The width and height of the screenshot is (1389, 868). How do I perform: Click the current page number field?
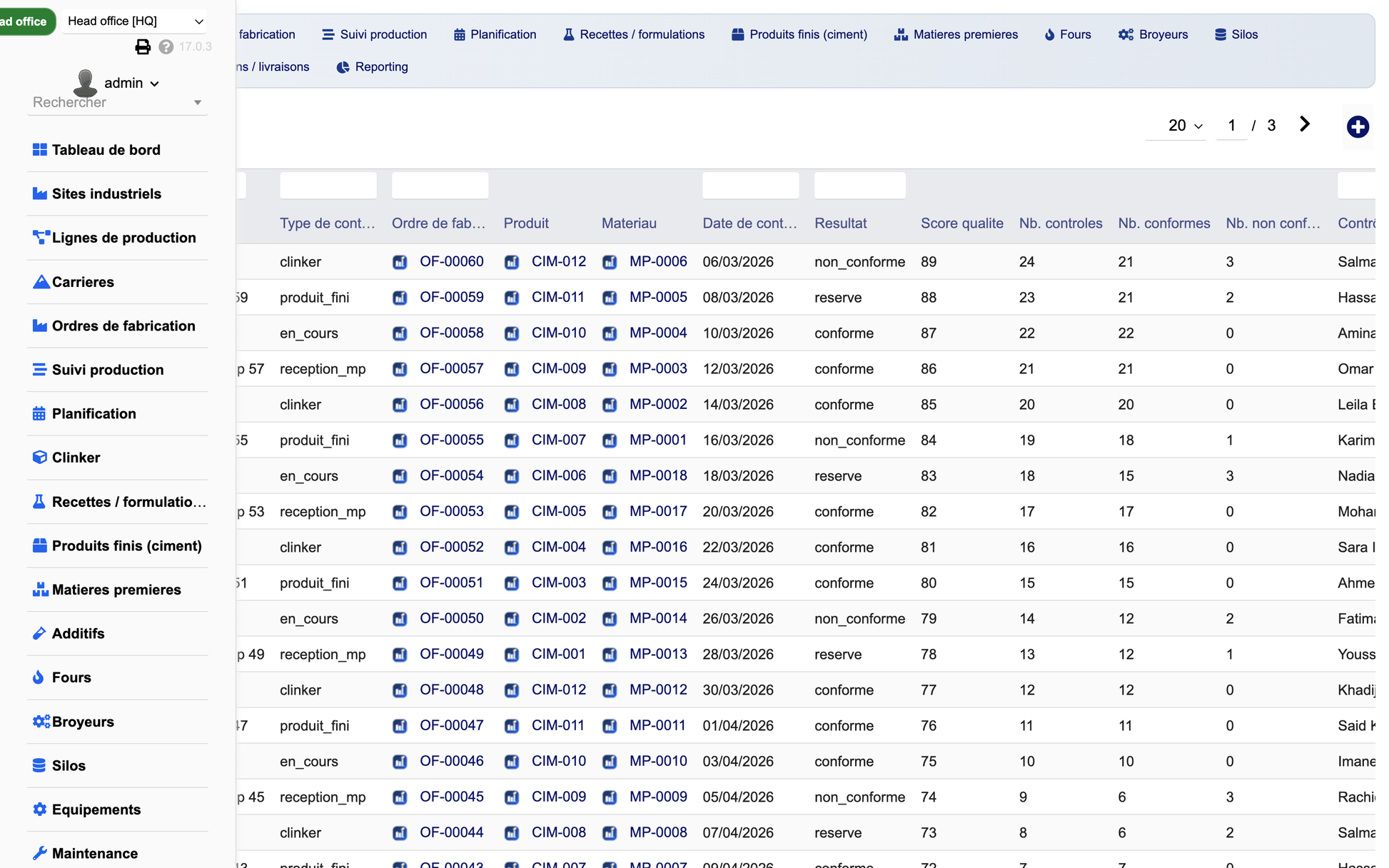click(x=1232, y=126)
